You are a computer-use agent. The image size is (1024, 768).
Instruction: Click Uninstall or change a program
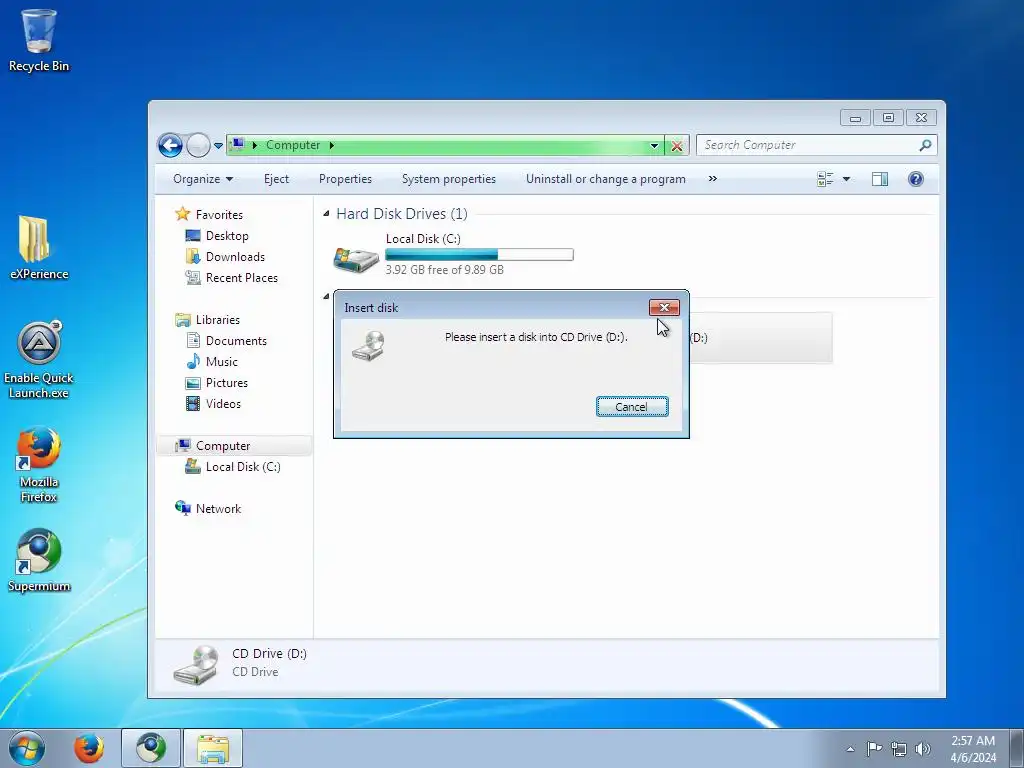(606, 179)
